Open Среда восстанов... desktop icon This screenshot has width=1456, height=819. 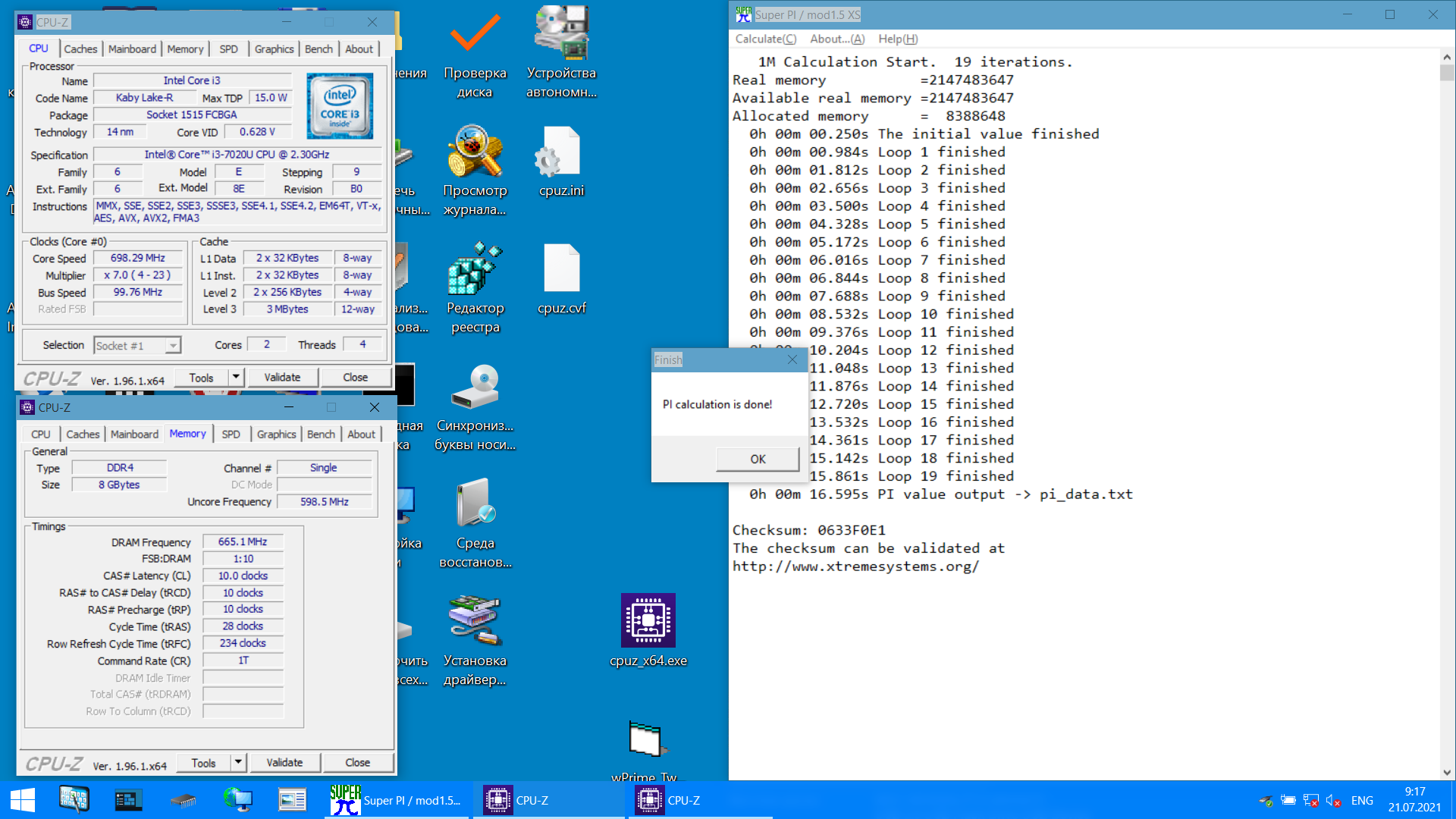[x=475, y=523]
